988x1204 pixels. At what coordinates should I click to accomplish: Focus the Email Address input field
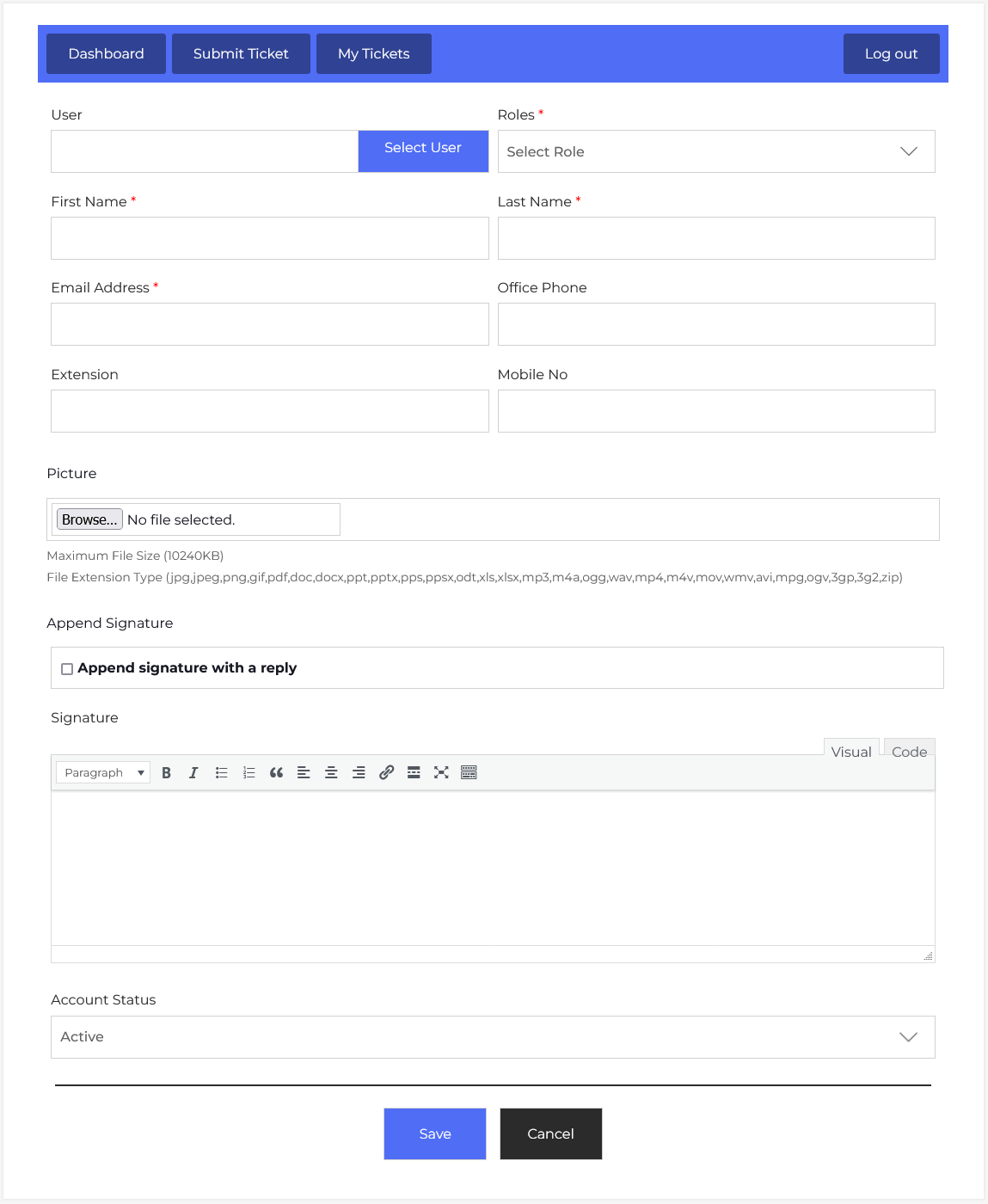tap(269, 324)
